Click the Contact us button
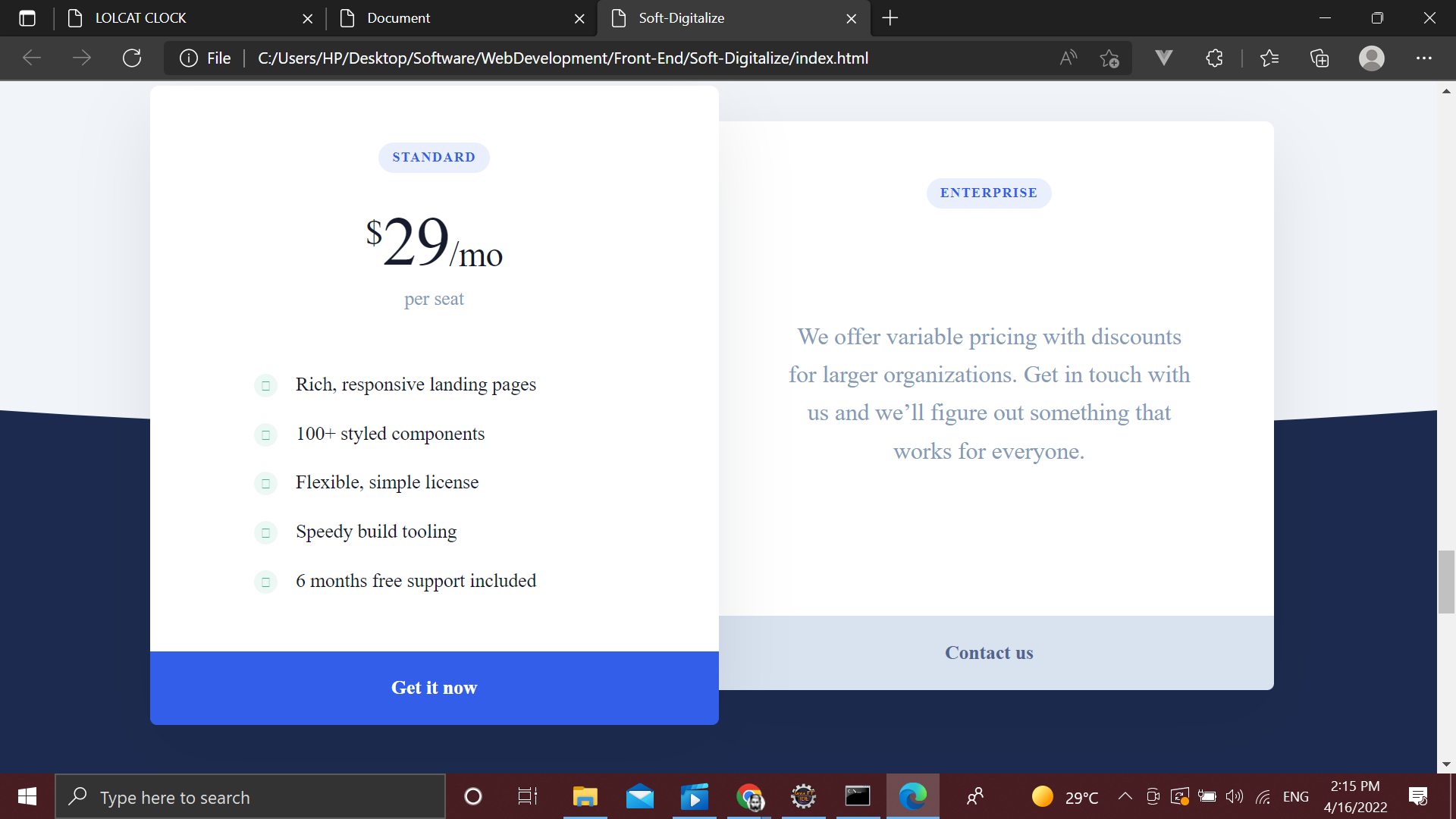 [x=989, y=653]
